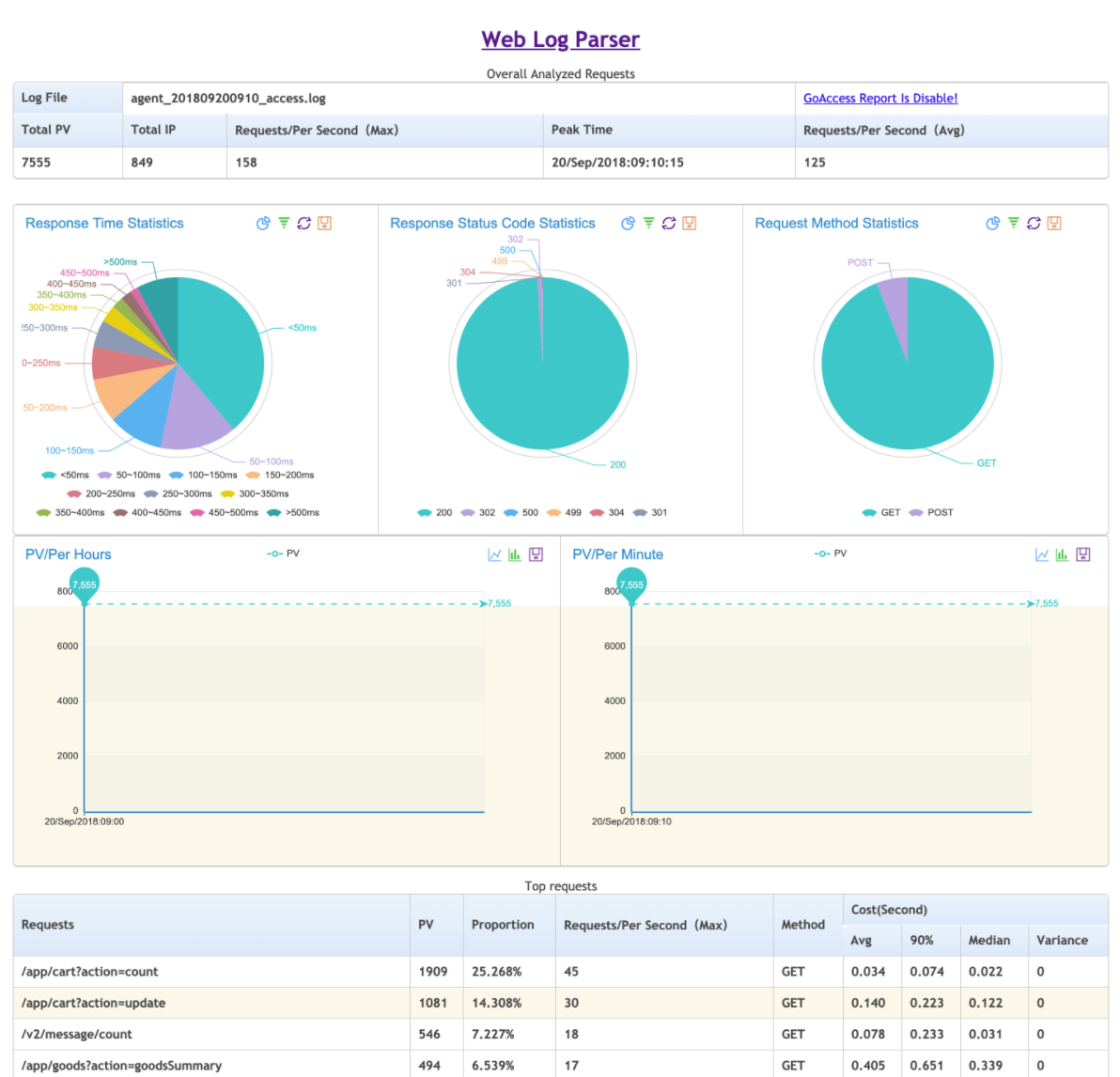Open the Web Log Parser title link
The width and height of the screenshot is (1120, 1077).
point(561,39)
